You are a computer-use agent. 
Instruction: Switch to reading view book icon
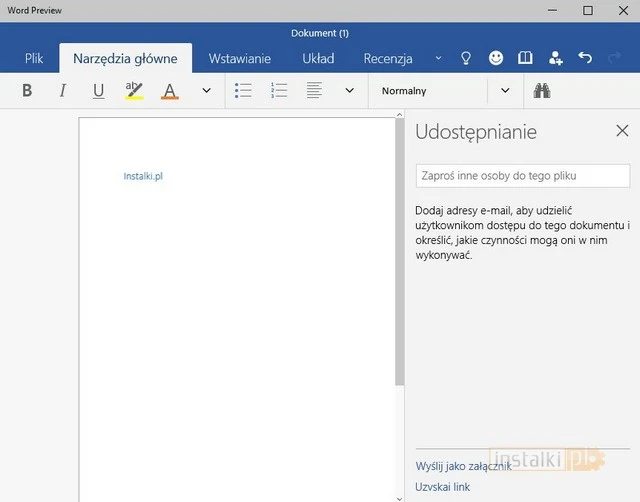525,58
